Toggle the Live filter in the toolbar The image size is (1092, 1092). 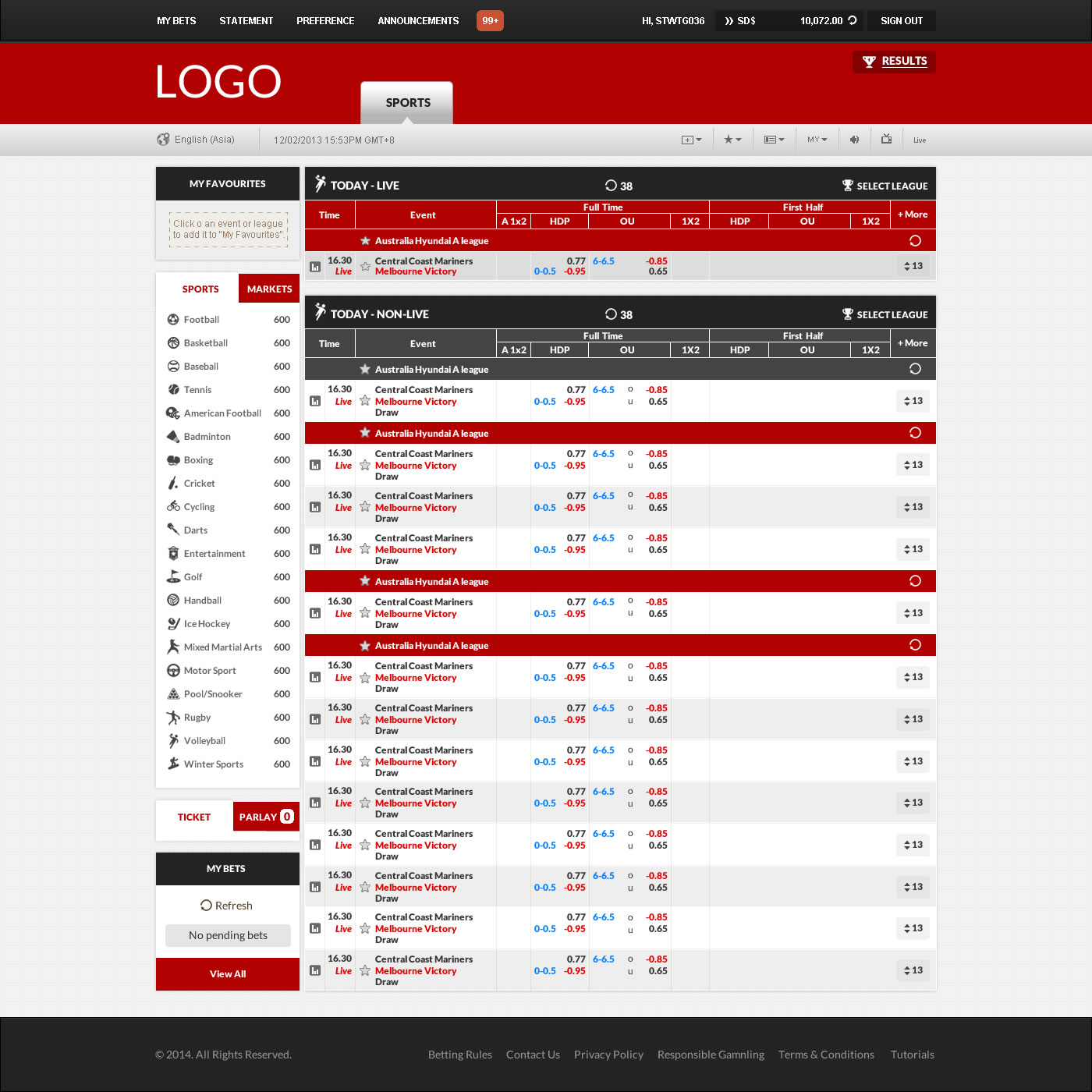[x=920, y=140]
